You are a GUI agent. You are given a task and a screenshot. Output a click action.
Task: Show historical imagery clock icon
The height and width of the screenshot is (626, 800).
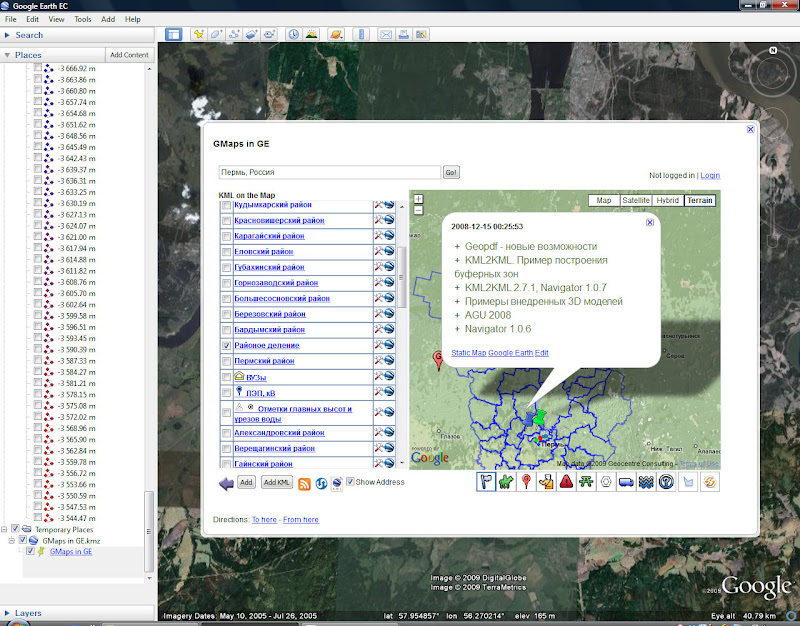[293, 34]
